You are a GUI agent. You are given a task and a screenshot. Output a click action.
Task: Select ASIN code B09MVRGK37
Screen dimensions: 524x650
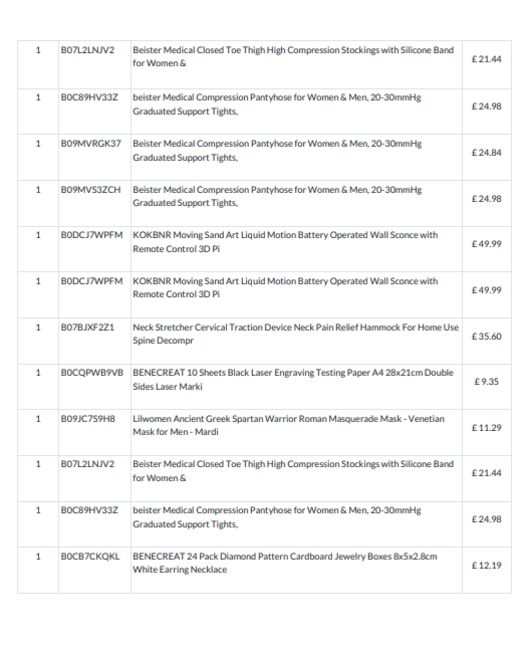(91, 144)
